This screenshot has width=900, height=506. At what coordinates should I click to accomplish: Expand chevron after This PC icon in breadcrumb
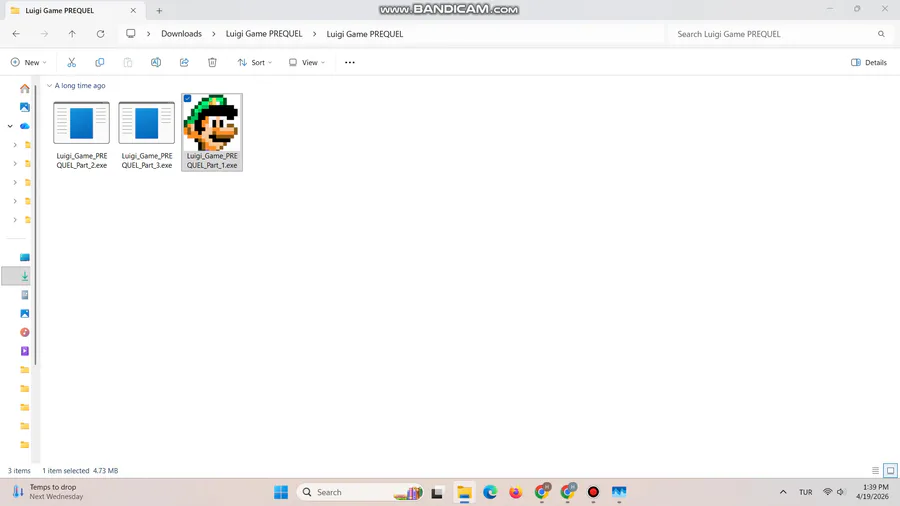click(x=148, y=34)
